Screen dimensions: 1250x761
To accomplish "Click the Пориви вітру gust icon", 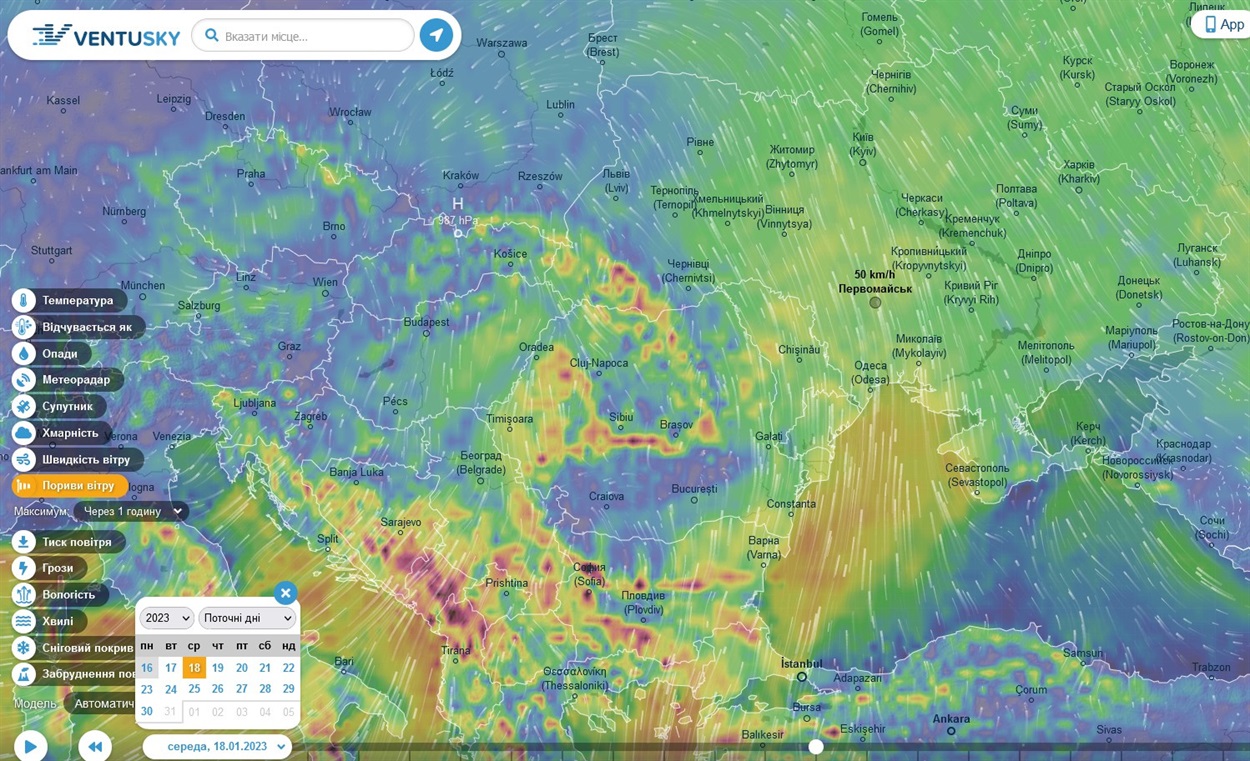I will pyautogui.click(x=24, y=486).
